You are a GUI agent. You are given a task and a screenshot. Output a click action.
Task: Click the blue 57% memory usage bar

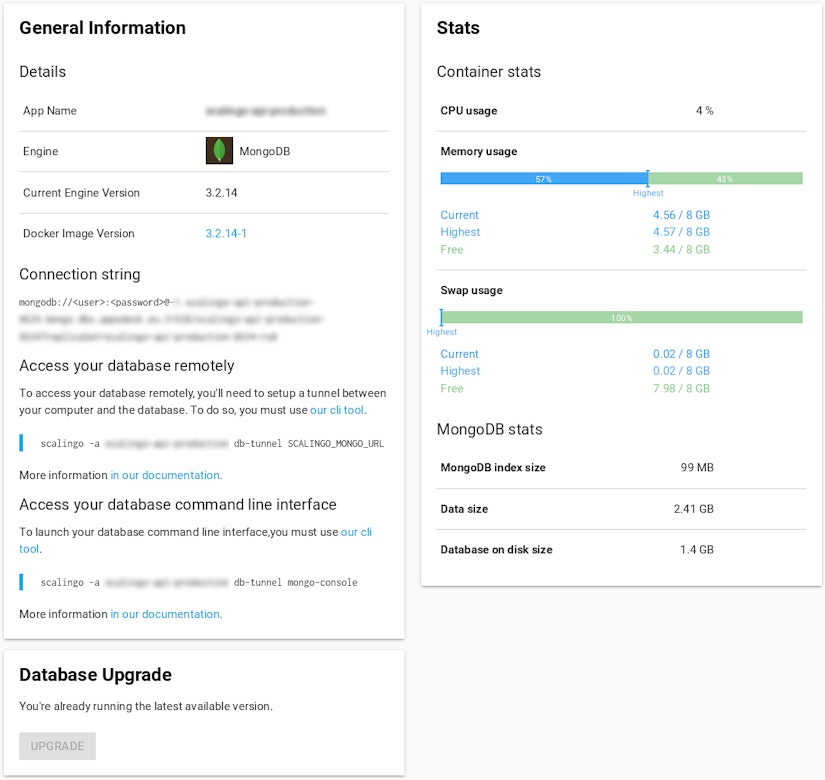pyautogui.click(x=544, y=178)
